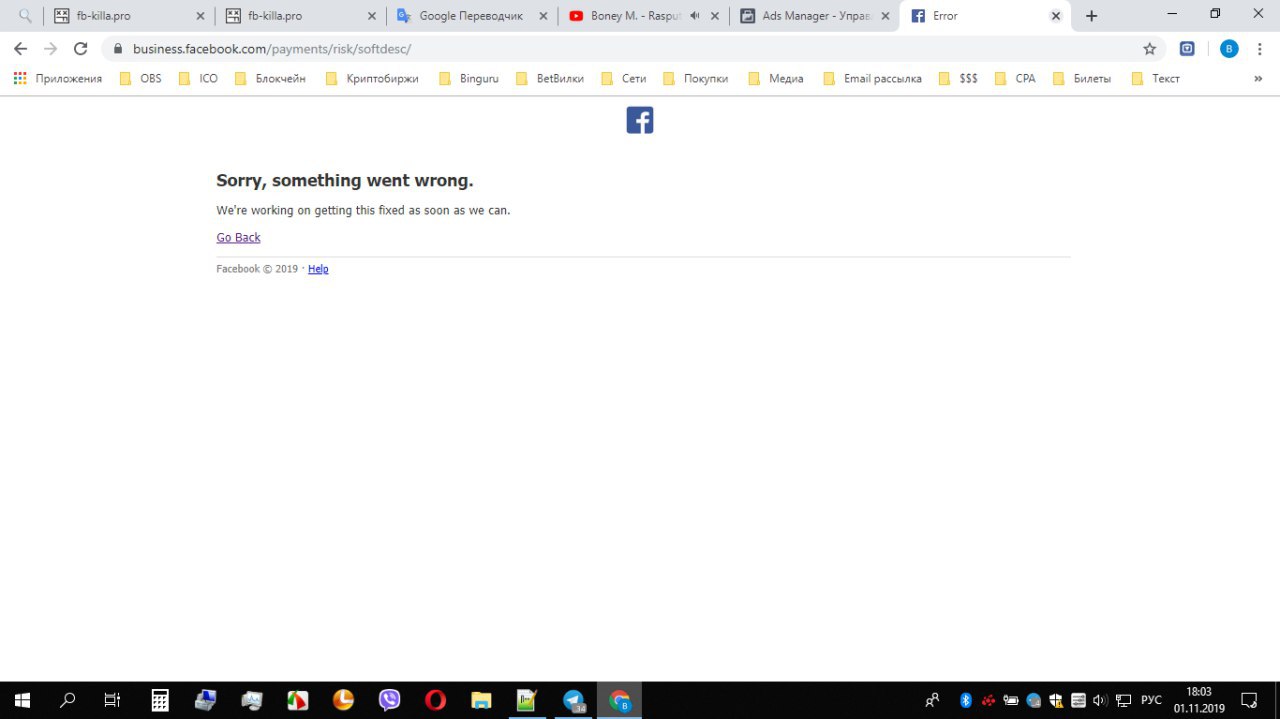Click the browser forward arrow
Image resolution: width=1280 pixels, height=719 pixels.
(51, 49)
